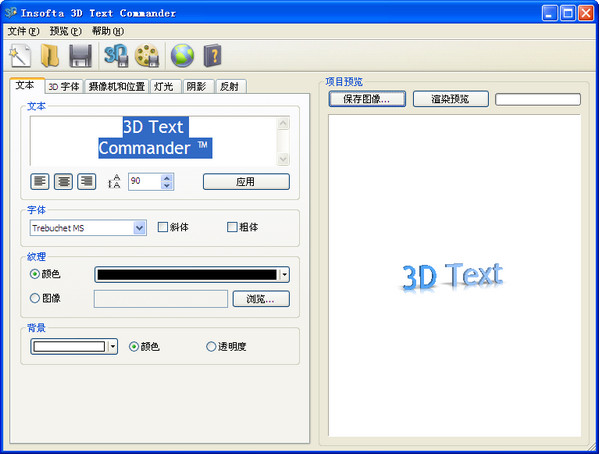Center-align the text
Screen dimensions: 599x454
[x=63, y=181]
